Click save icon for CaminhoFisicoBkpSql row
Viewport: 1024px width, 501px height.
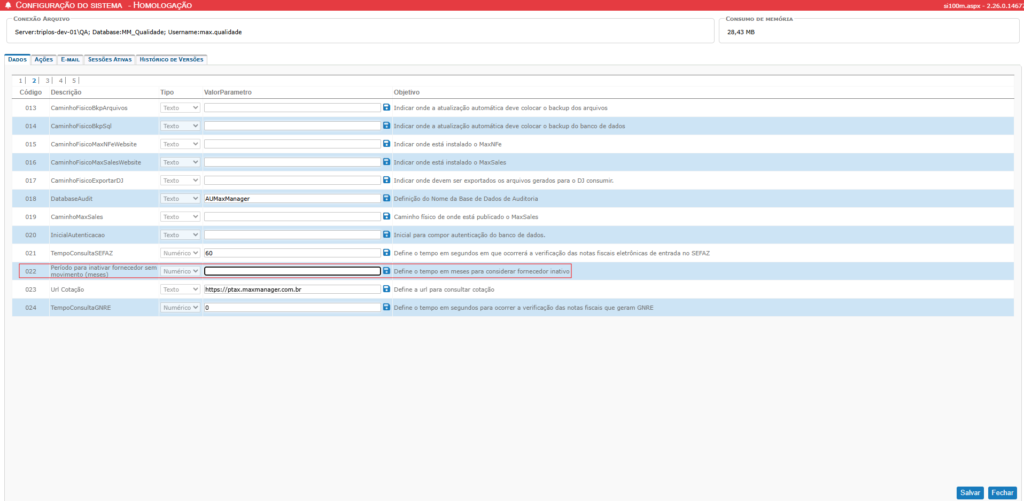tap(386, 125)
